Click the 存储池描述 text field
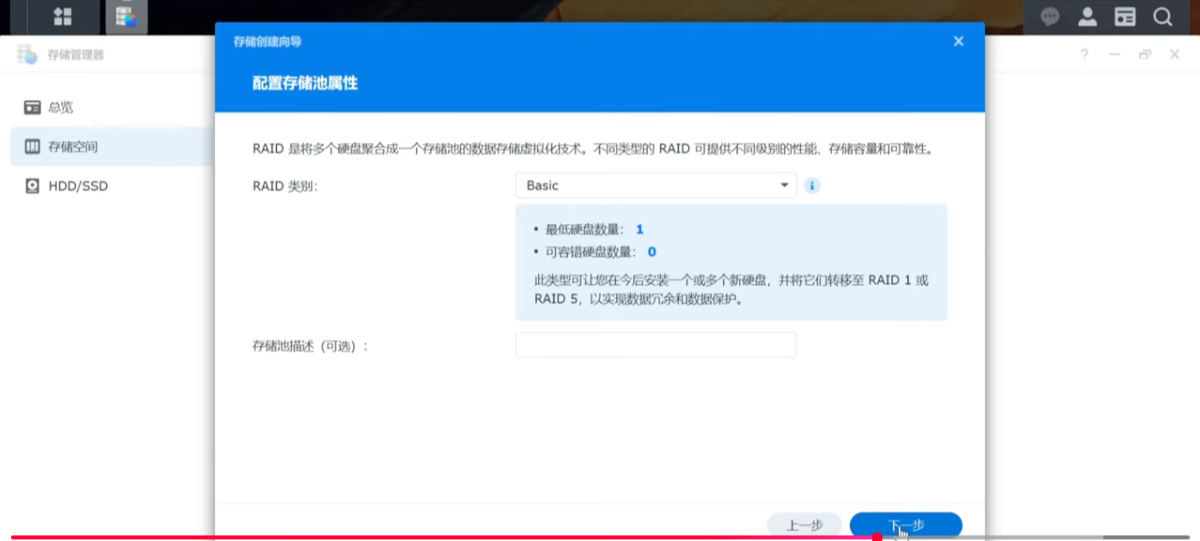The image size is (1200, 541). tap(655, 345)
